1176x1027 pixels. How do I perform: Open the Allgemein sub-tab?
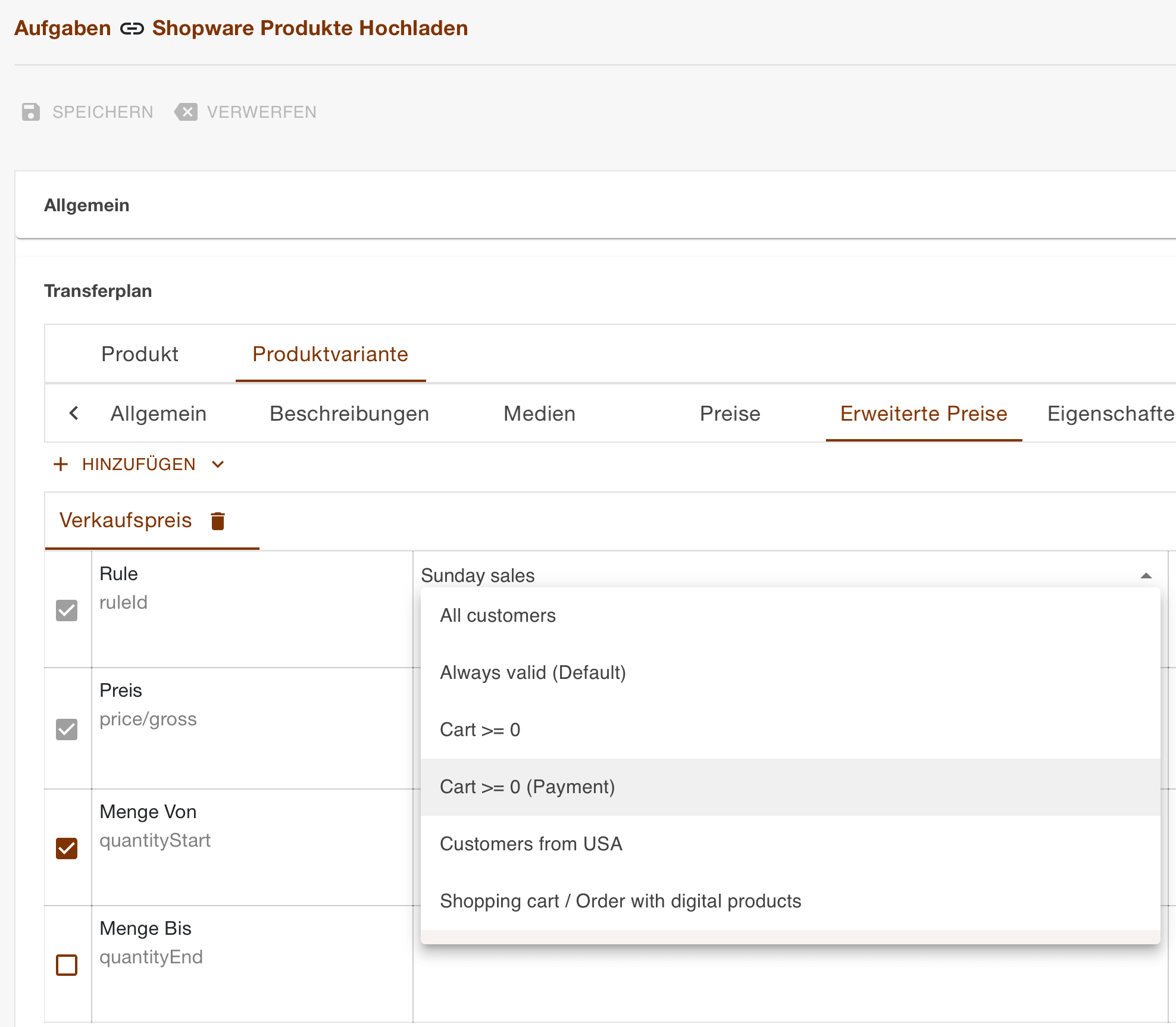click(x=158, y=413)
